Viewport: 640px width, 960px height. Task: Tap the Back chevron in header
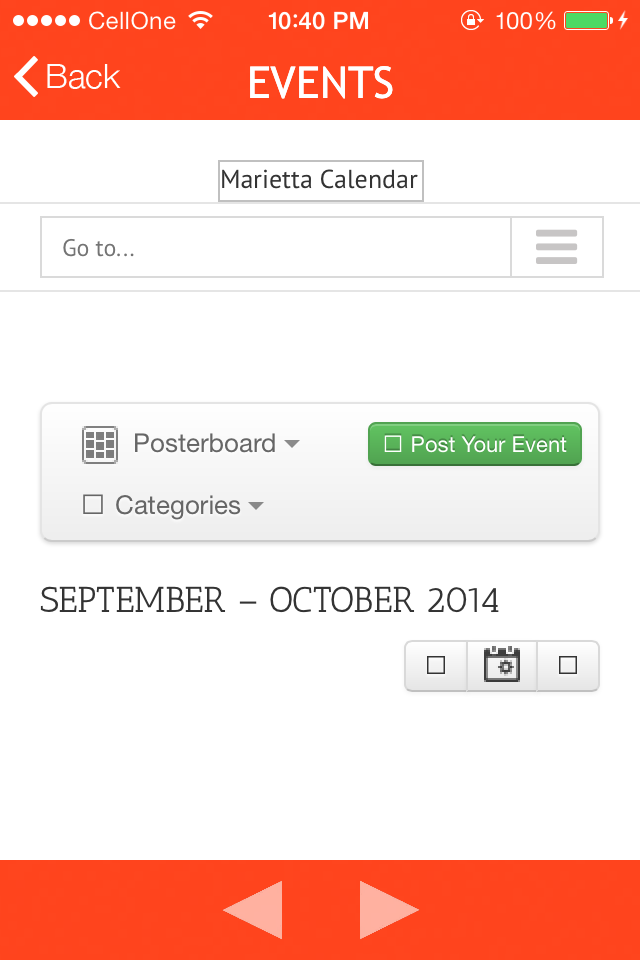pyautogui.click(x=28, y=77)
